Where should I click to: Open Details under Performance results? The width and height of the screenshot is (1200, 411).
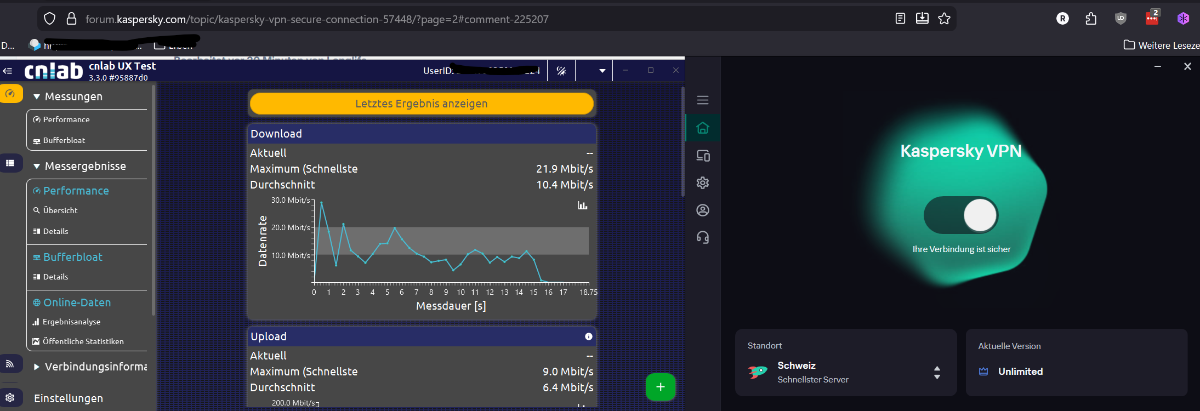50,231
